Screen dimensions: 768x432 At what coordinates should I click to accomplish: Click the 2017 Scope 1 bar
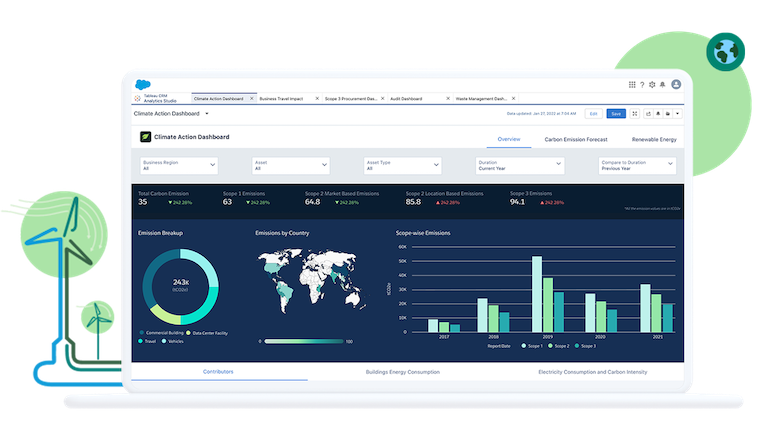[433, 326]
